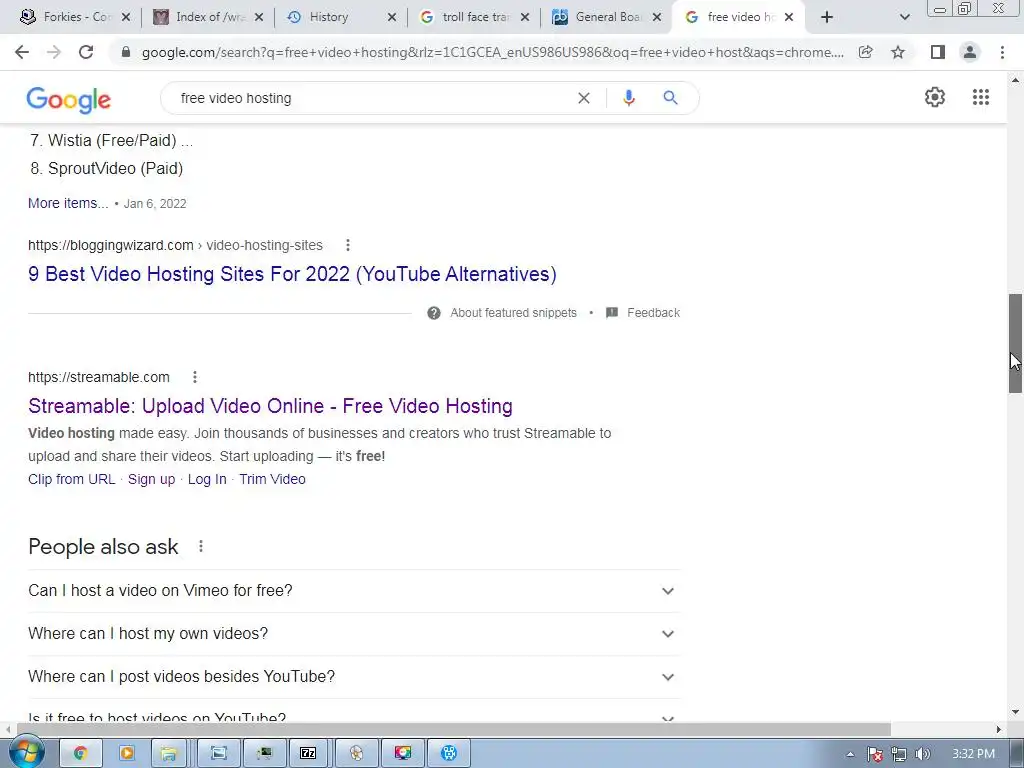Open Chrome from the taskbar
Screen dimensions: 1024x768
(80, 753)
